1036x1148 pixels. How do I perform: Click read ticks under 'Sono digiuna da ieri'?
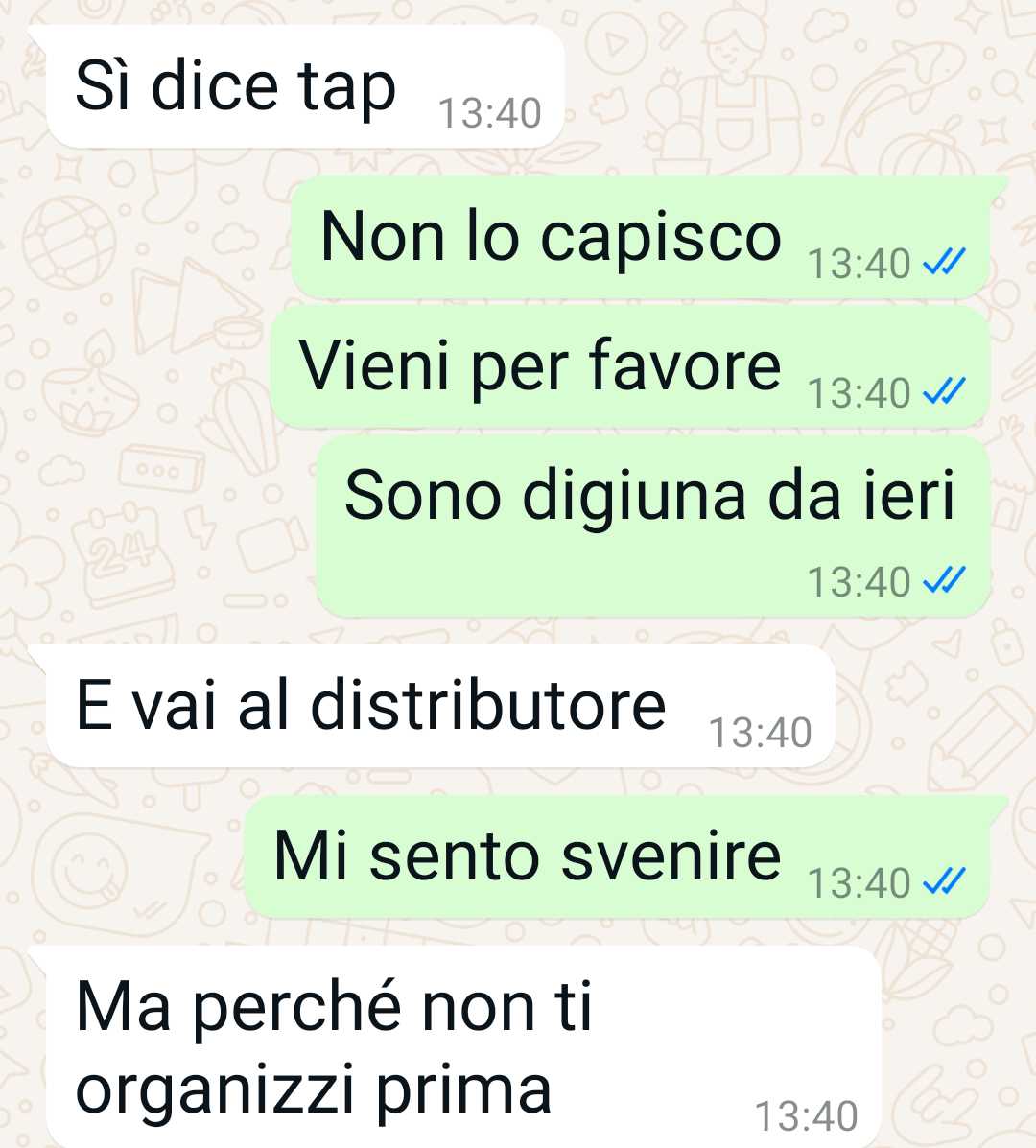945,580
